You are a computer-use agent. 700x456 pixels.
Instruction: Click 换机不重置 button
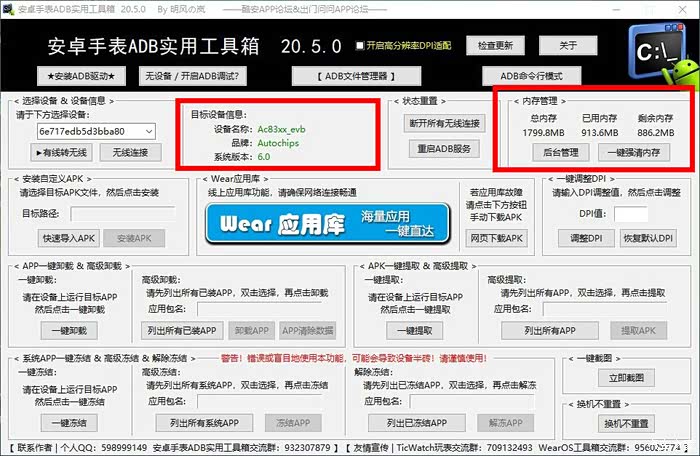[626, 424]
